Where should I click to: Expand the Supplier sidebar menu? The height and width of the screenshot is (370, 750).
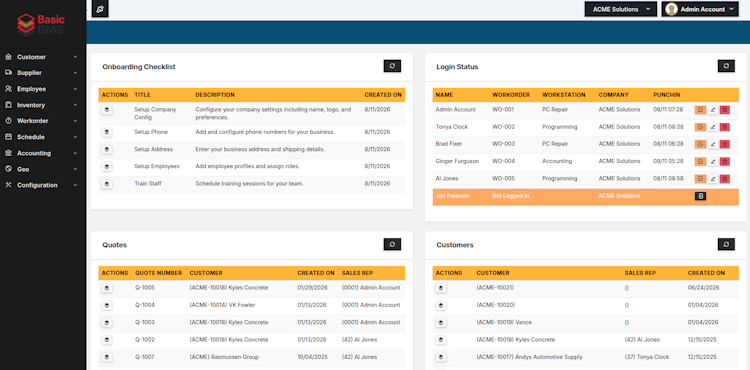42,73
